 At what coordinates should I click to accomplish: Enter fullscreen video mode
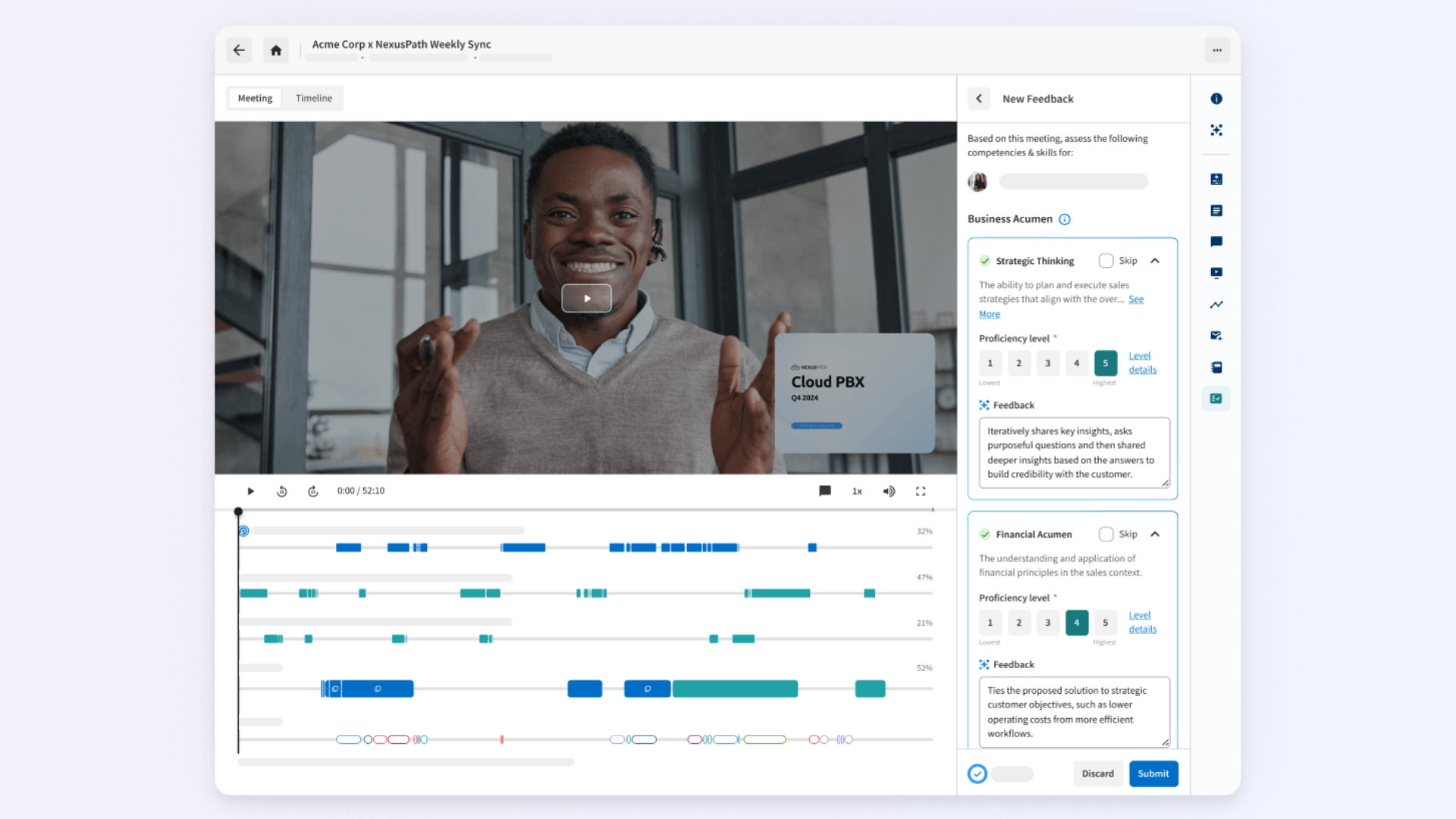921,491
